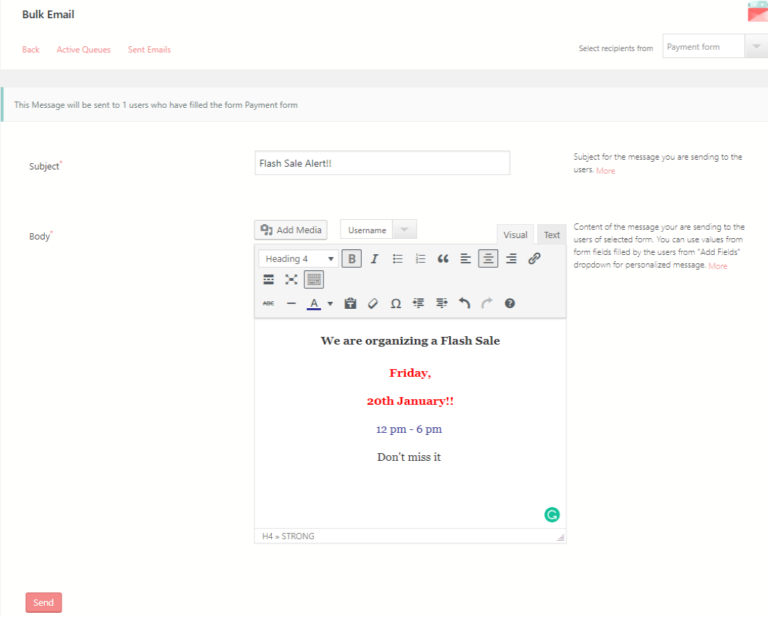Click Paste as text icon
This screenshot has height=617, width=768.
pos(350,304)
